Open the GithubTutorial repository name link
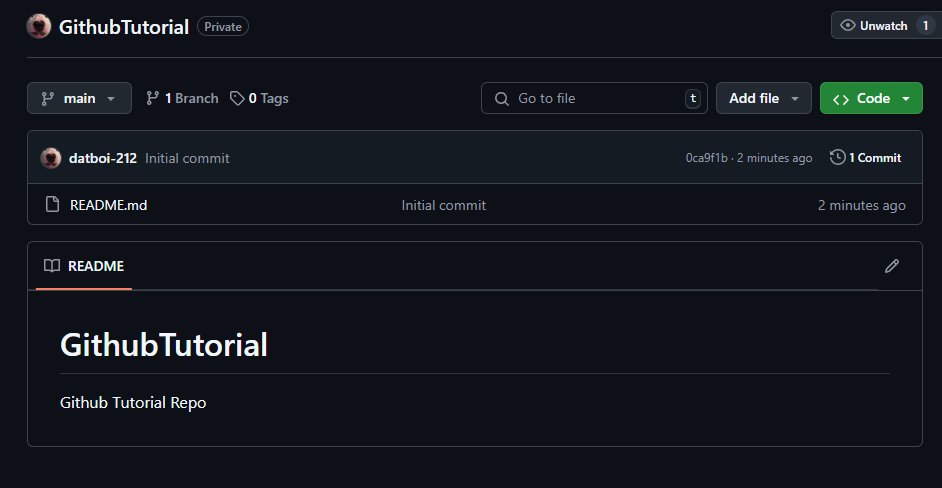Screen dimensions: 942x488 point(124,27)
